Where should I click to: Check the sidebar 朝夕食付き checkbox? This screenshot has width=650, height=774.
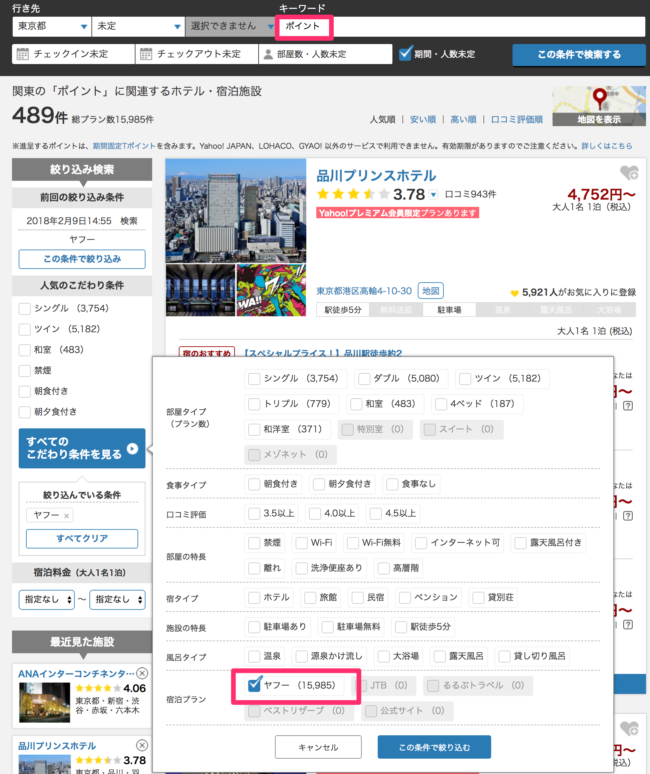[x=25, y=412]
